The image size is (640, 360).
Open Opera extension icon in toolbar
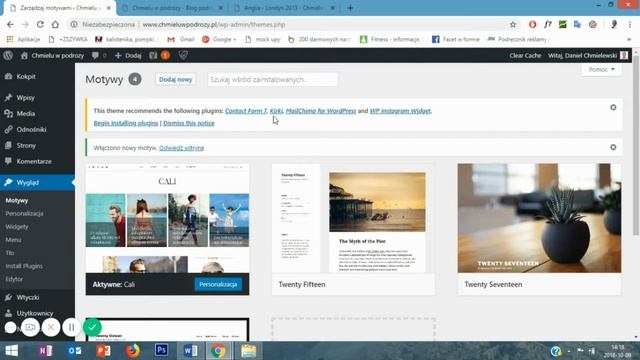click(532, 24)
